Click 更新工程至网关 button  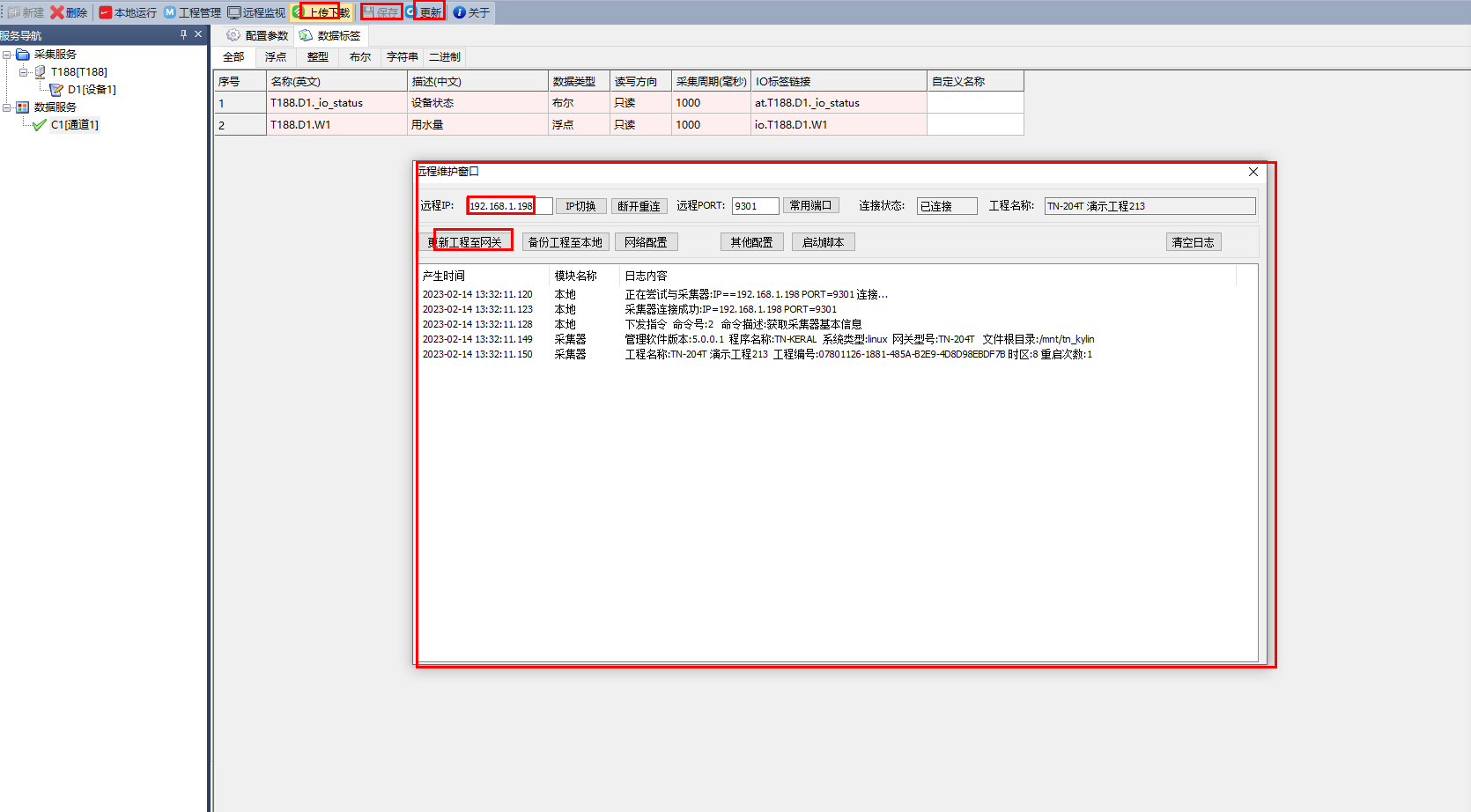465,242
